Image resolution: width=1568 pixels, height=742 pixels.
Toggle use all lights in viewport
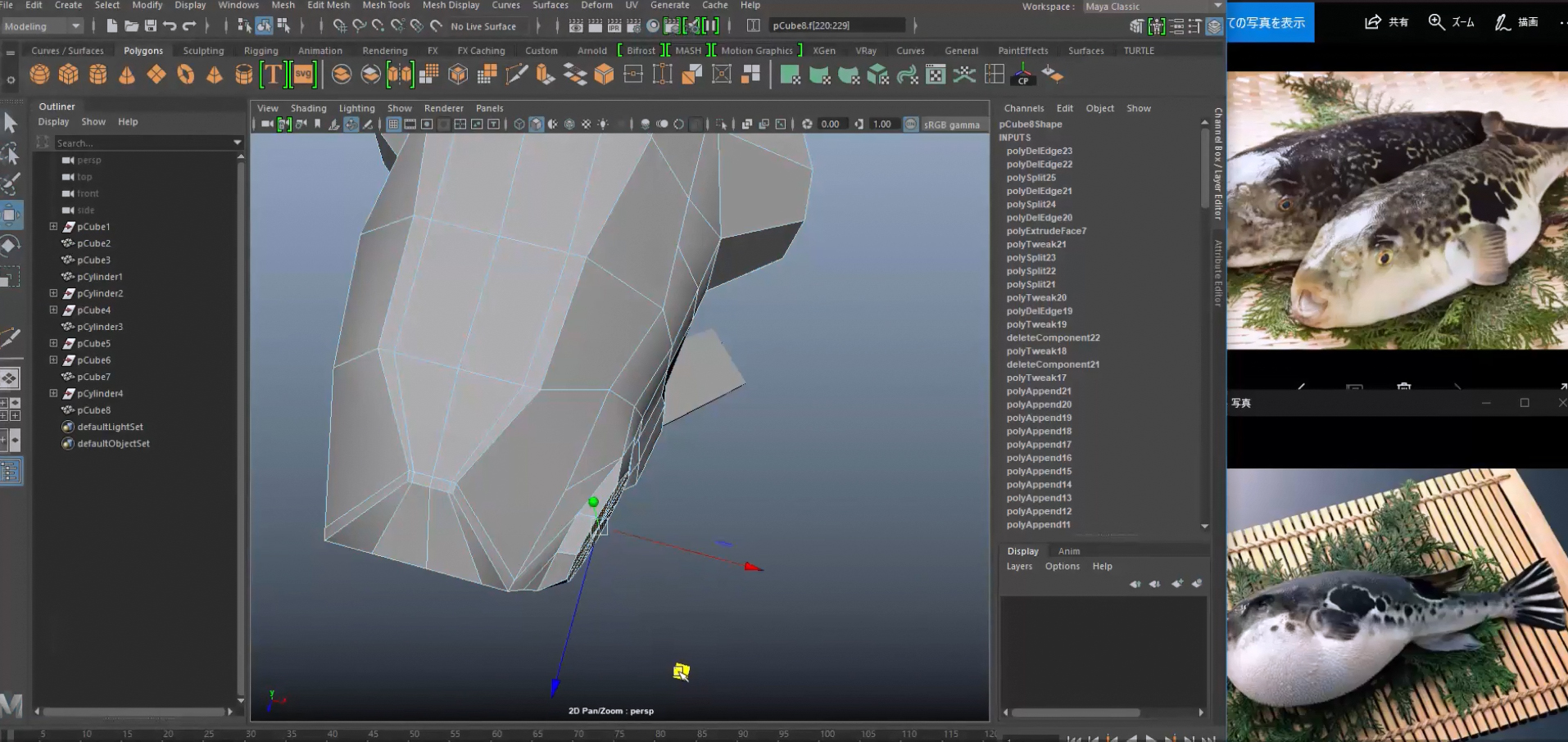coord(603,124)
